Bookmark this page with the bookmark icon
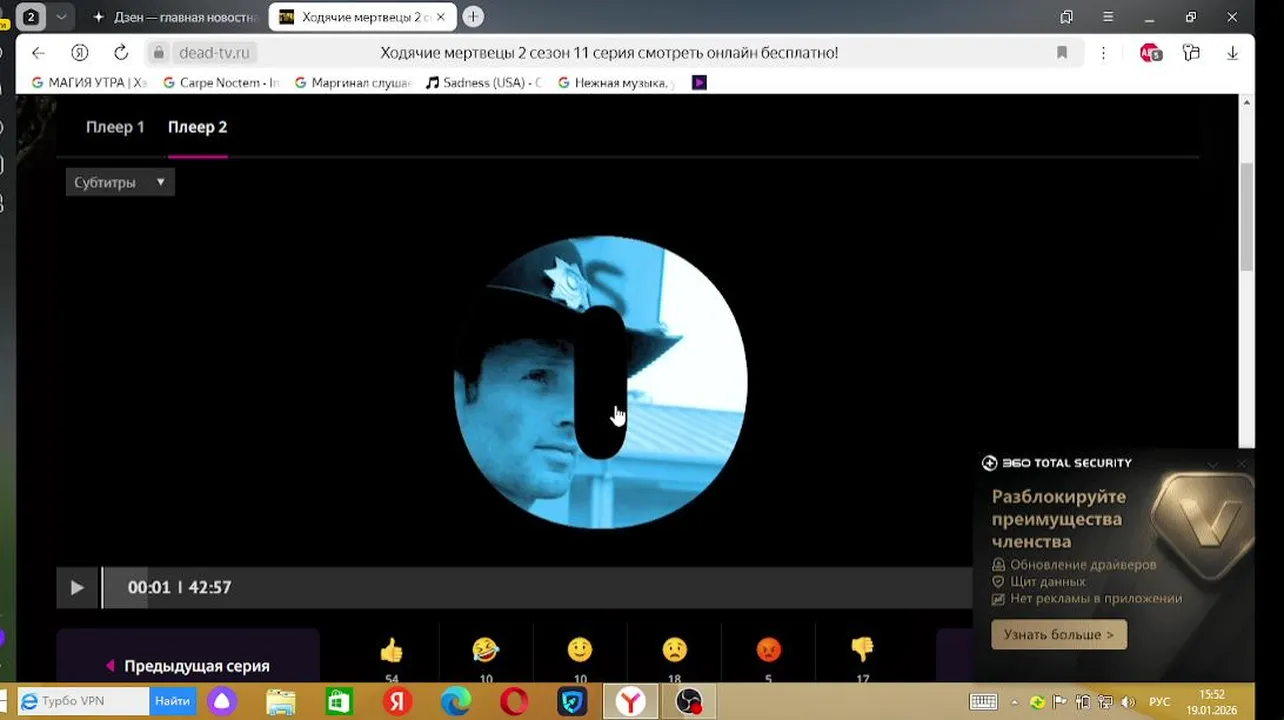 (1062, 53)
